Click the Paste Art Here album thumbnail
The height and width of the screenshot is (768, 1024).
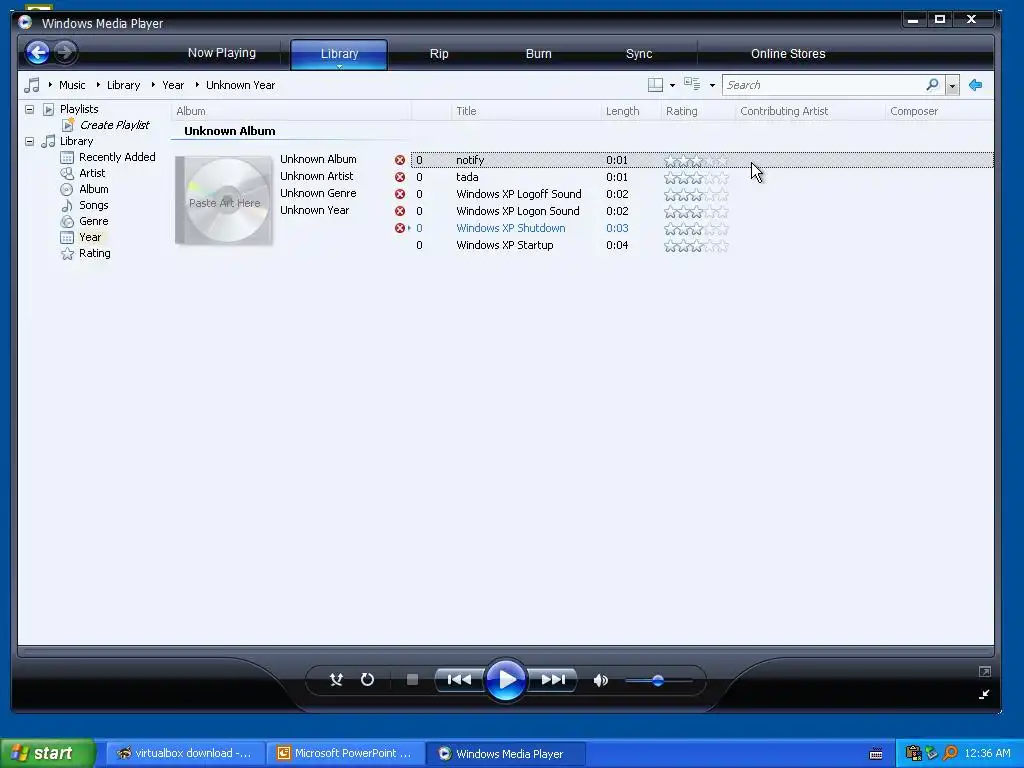pos(224,201)
